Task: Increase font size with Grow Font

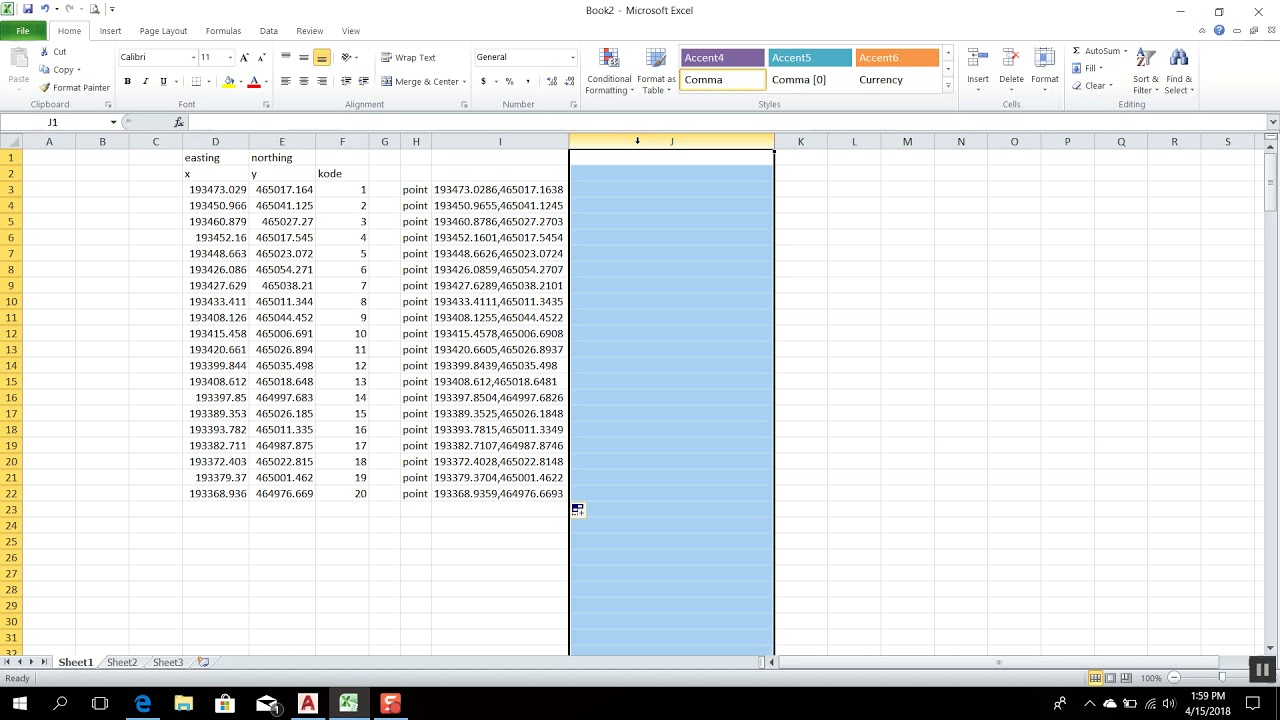Action: click(x=245, y=57)
